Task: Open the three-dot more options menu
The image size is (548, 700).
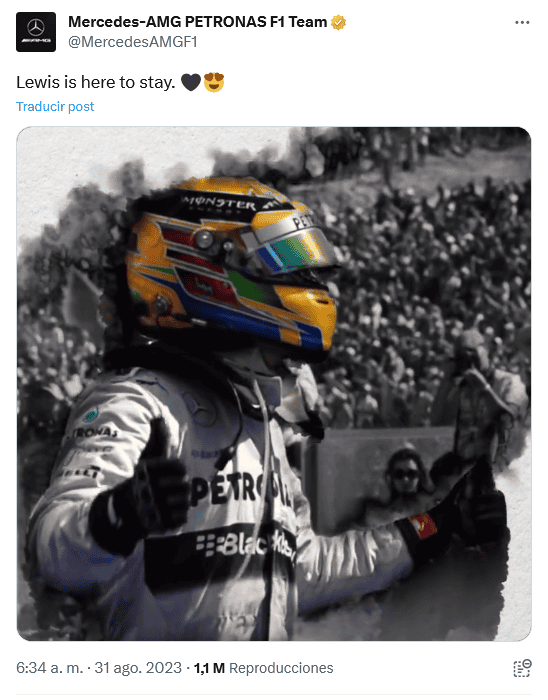Action: [x=522, y=22]
